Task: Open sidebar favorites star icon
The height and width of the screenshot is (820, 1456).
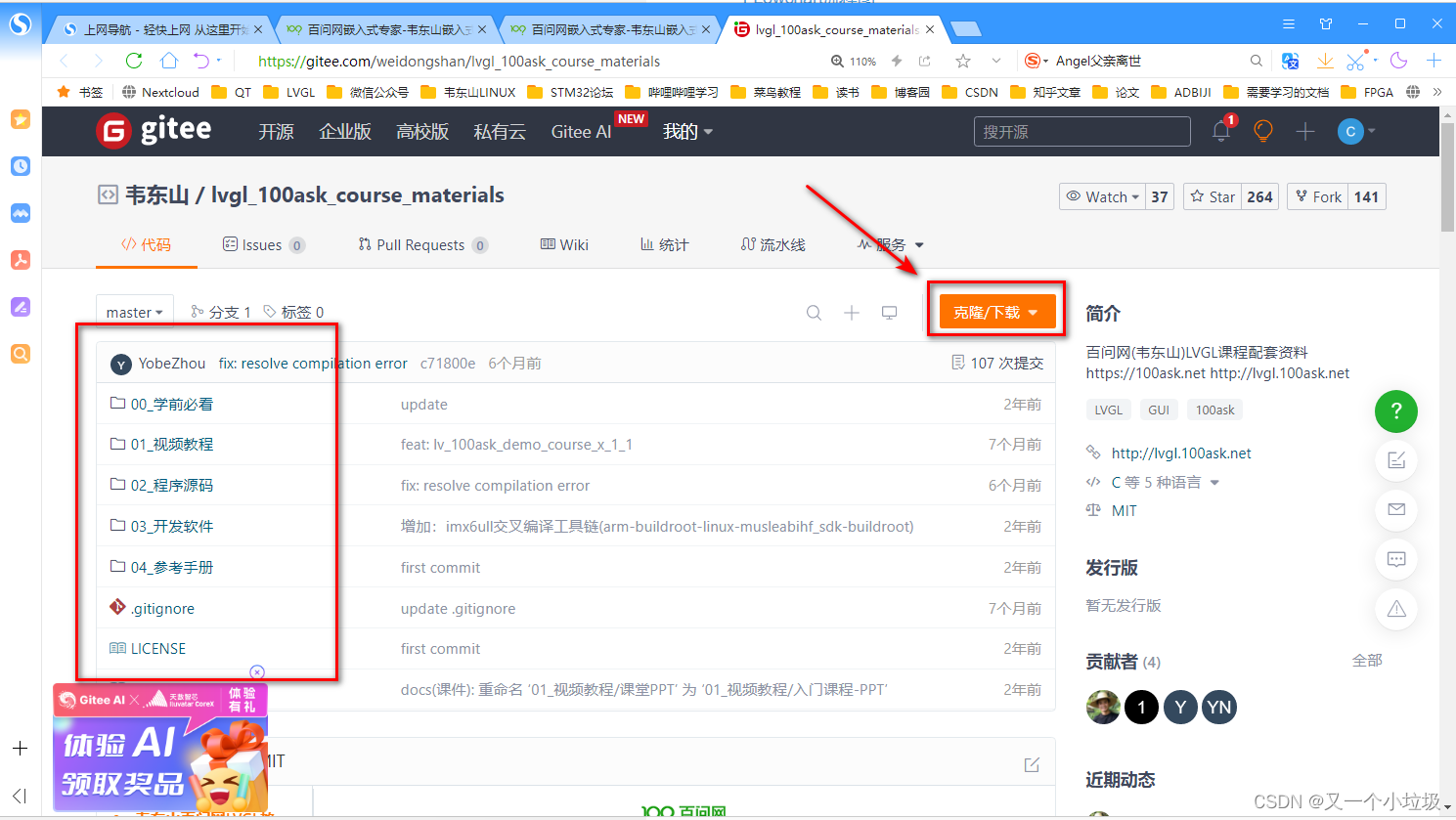Action: coord(21,119)
